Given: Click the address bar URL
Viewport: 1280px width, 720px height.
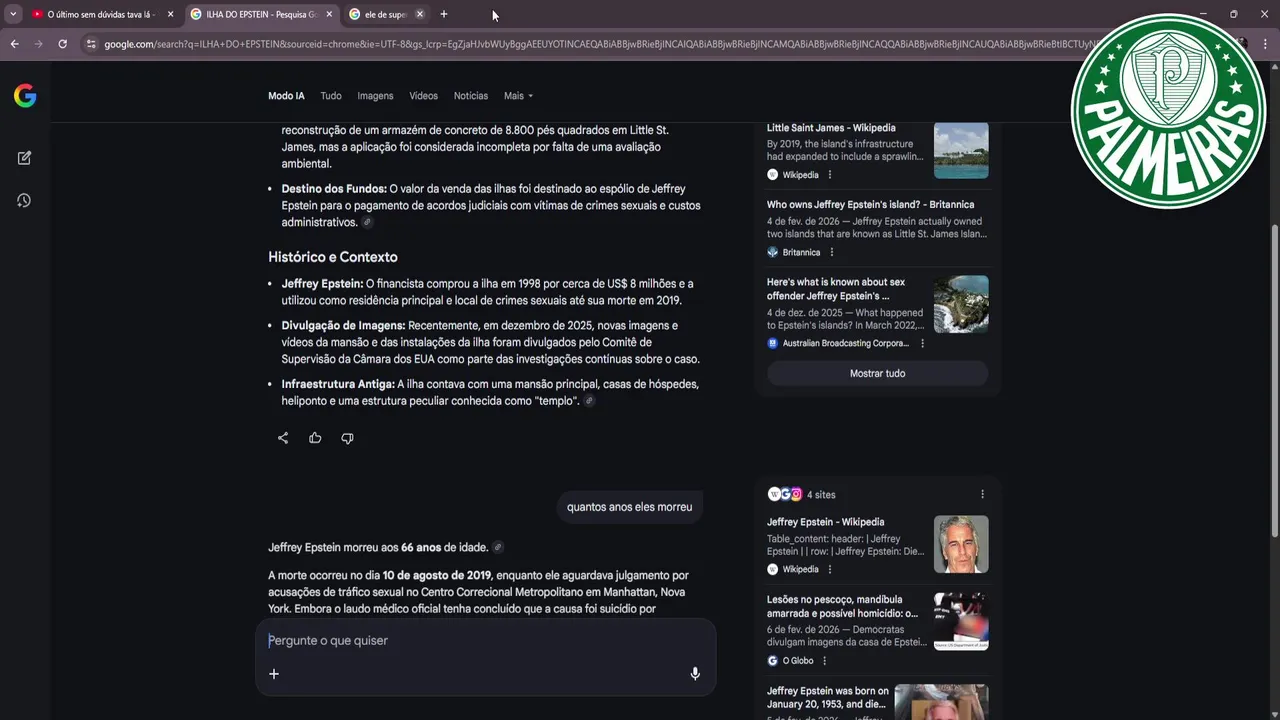Looking at the screenshot, I should click(x=600, y=44).
